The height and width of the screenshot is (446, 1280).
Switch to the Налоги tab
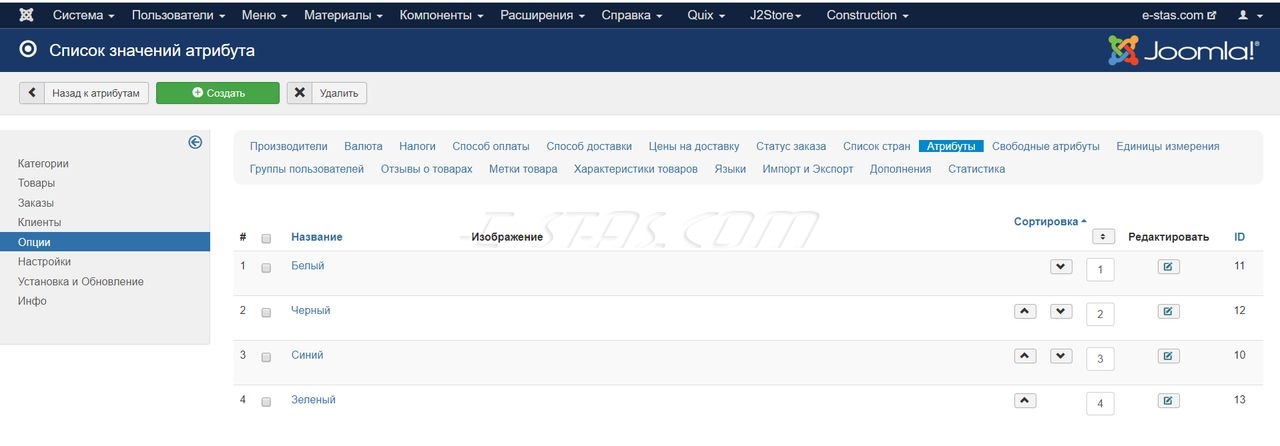pyautogui.click(x=418, y=146)
